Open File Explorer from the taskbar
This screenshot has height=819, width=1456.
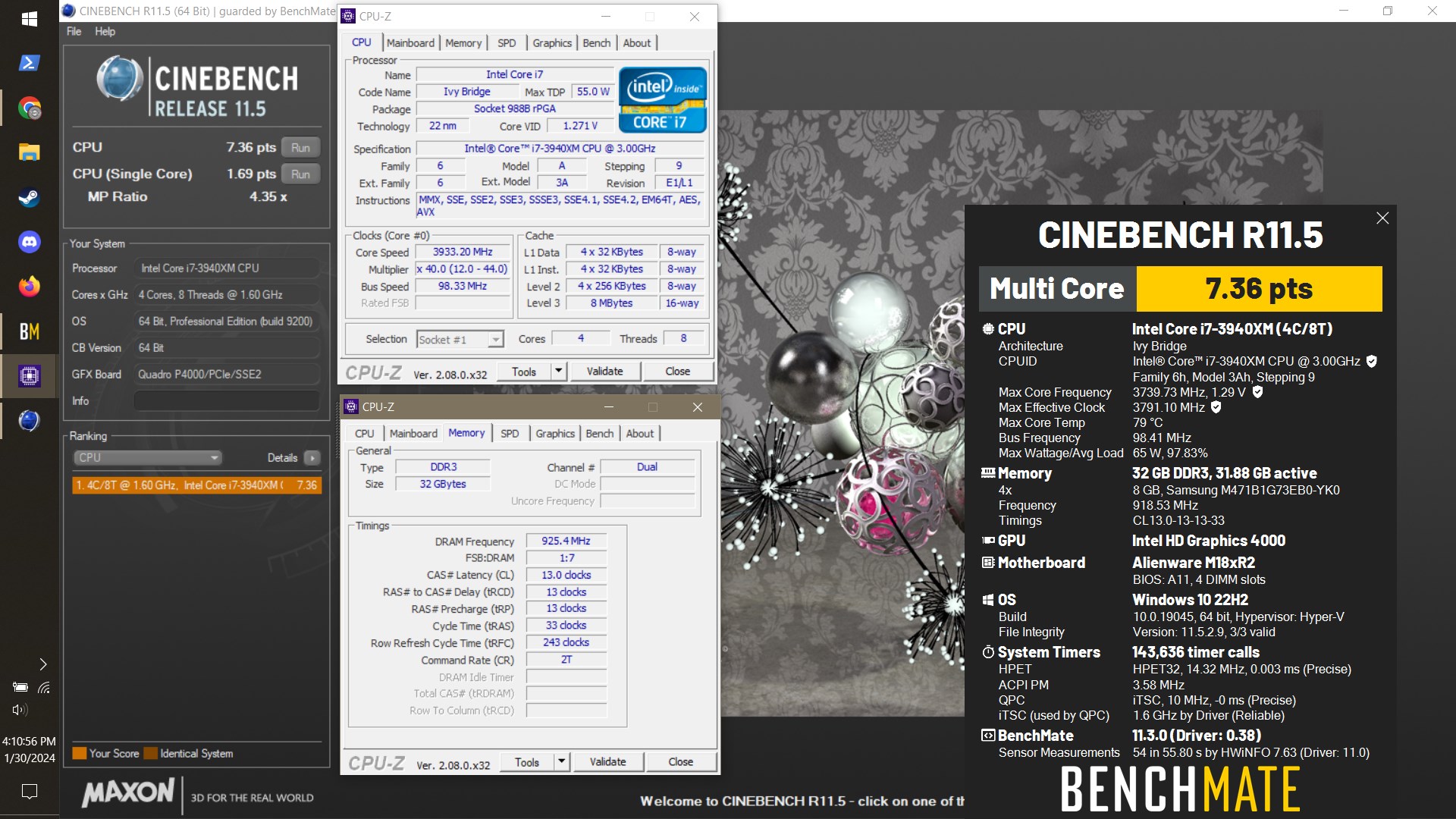(x=30, y=152)
